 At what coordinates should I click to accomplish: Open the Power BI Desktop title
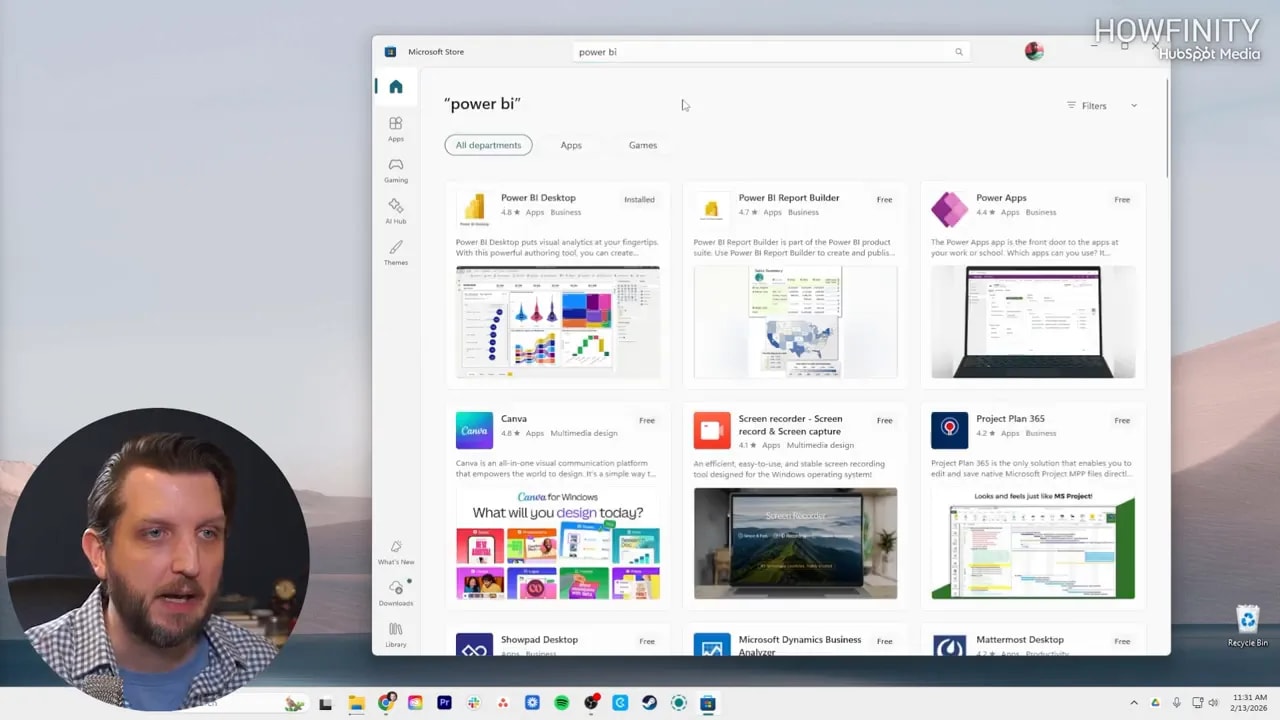[538, 198]
